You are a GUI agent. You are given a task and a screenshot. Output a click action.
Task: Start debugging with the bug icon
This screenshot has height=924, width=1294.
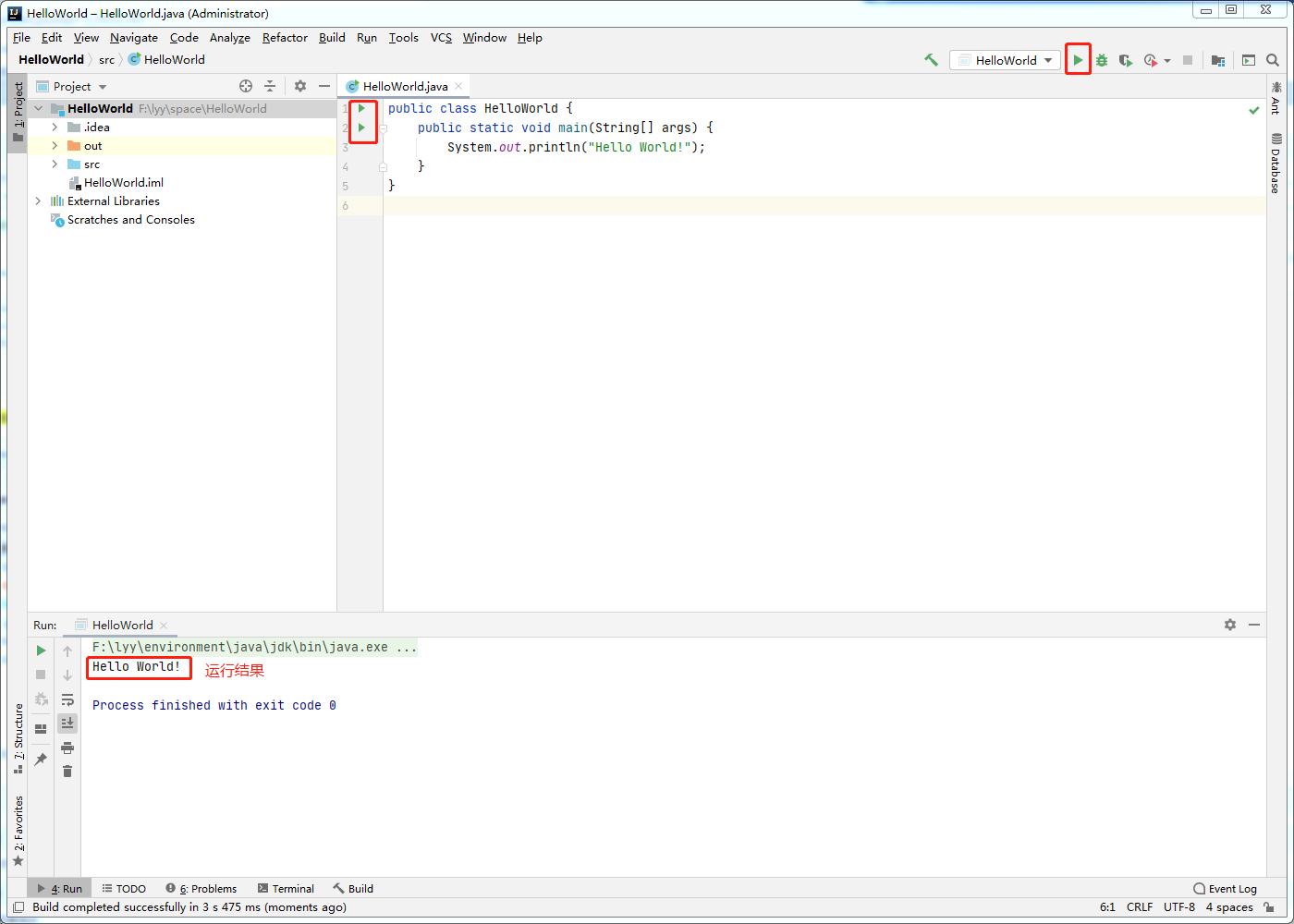point(1102,60)
